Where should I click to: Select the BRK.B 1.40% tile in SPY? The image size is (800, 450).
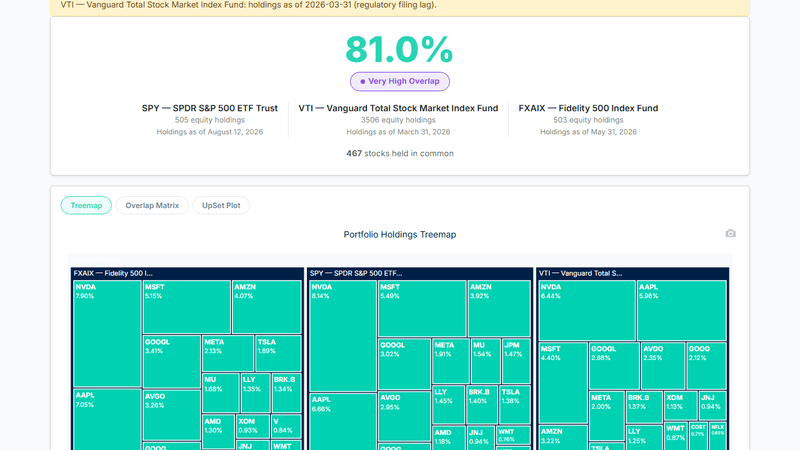(482, 405)
